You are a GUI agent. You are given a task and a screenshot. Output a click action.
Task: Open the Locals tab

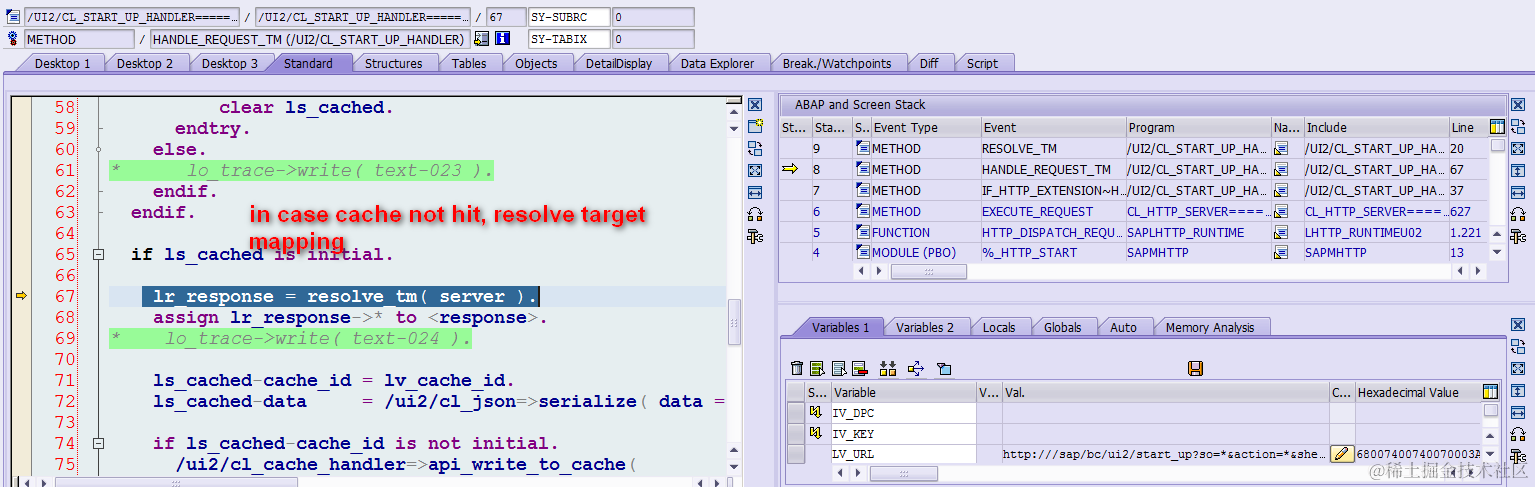(999, 327)
